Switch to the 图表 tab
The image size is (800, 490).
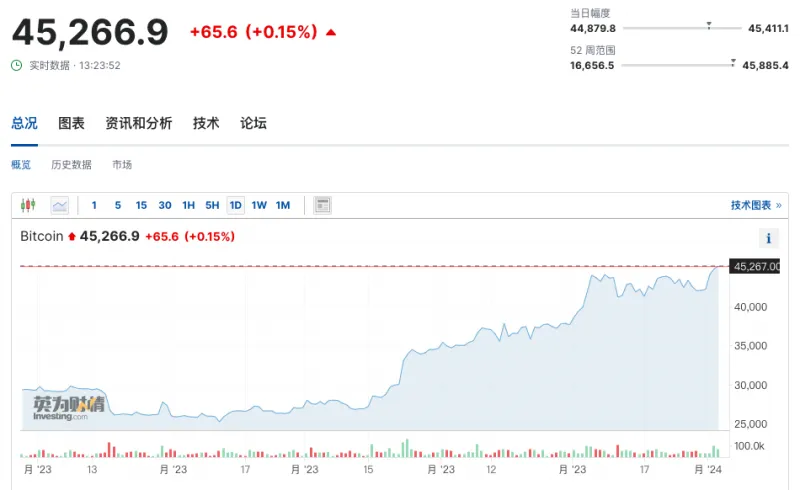point(71,123)
